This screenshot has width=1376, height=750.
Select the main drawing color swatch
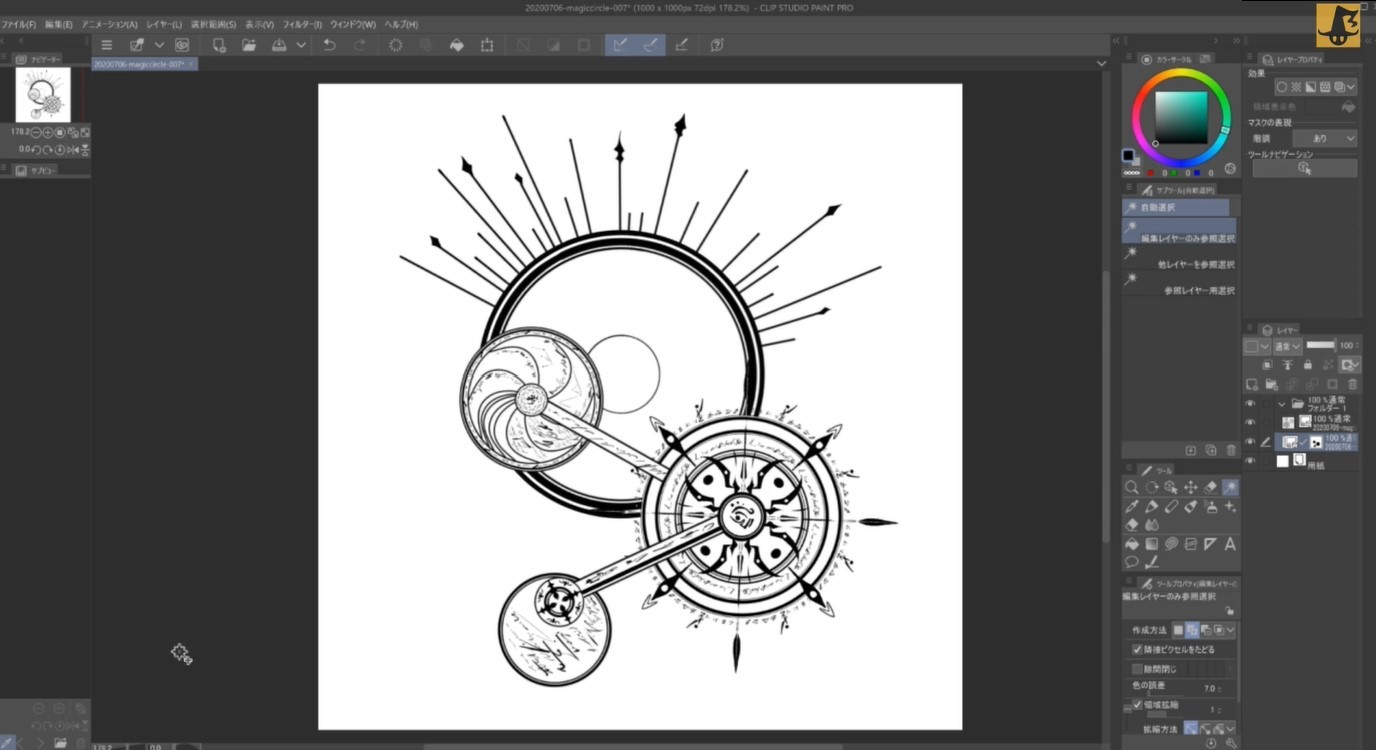[x=1128, y=156]
